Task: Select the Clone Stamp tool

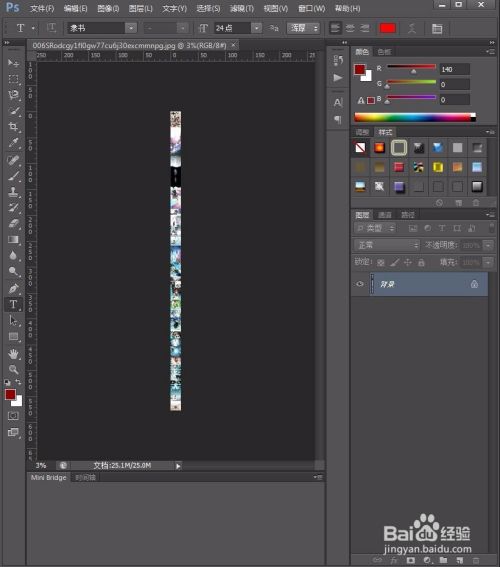Action: [13, 192]
